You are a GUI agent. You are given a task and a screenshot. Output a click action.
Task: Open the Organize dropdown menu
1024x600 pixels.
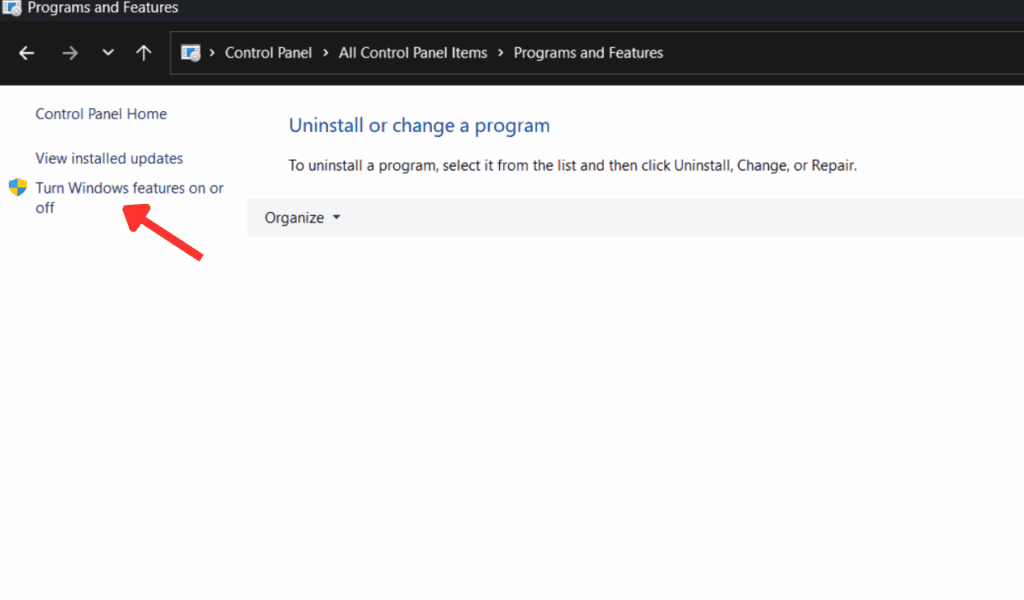point(302,217)
